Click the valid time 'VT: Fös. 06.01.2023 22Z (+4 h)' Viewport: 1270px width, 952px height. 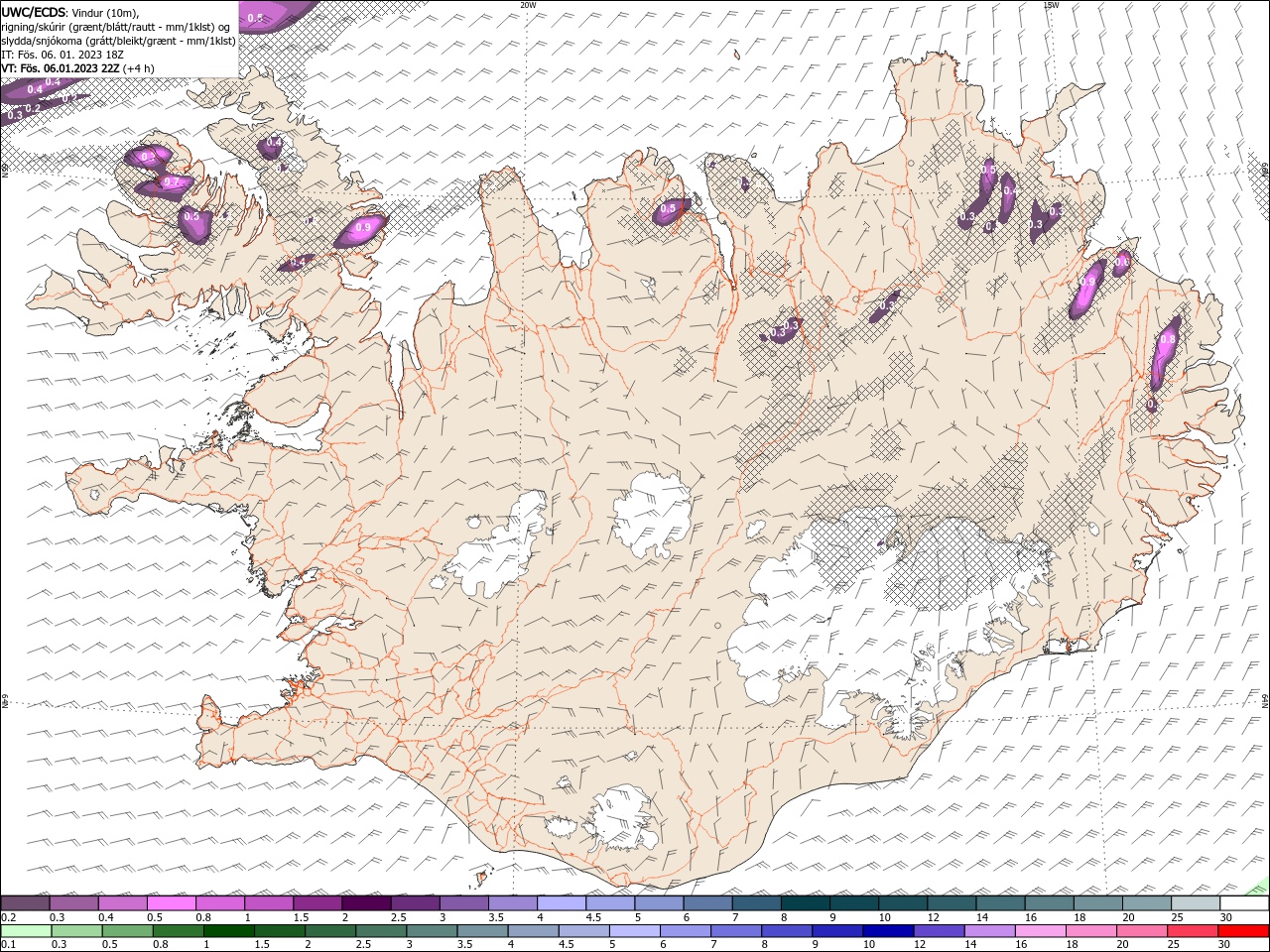pos(77,68)
